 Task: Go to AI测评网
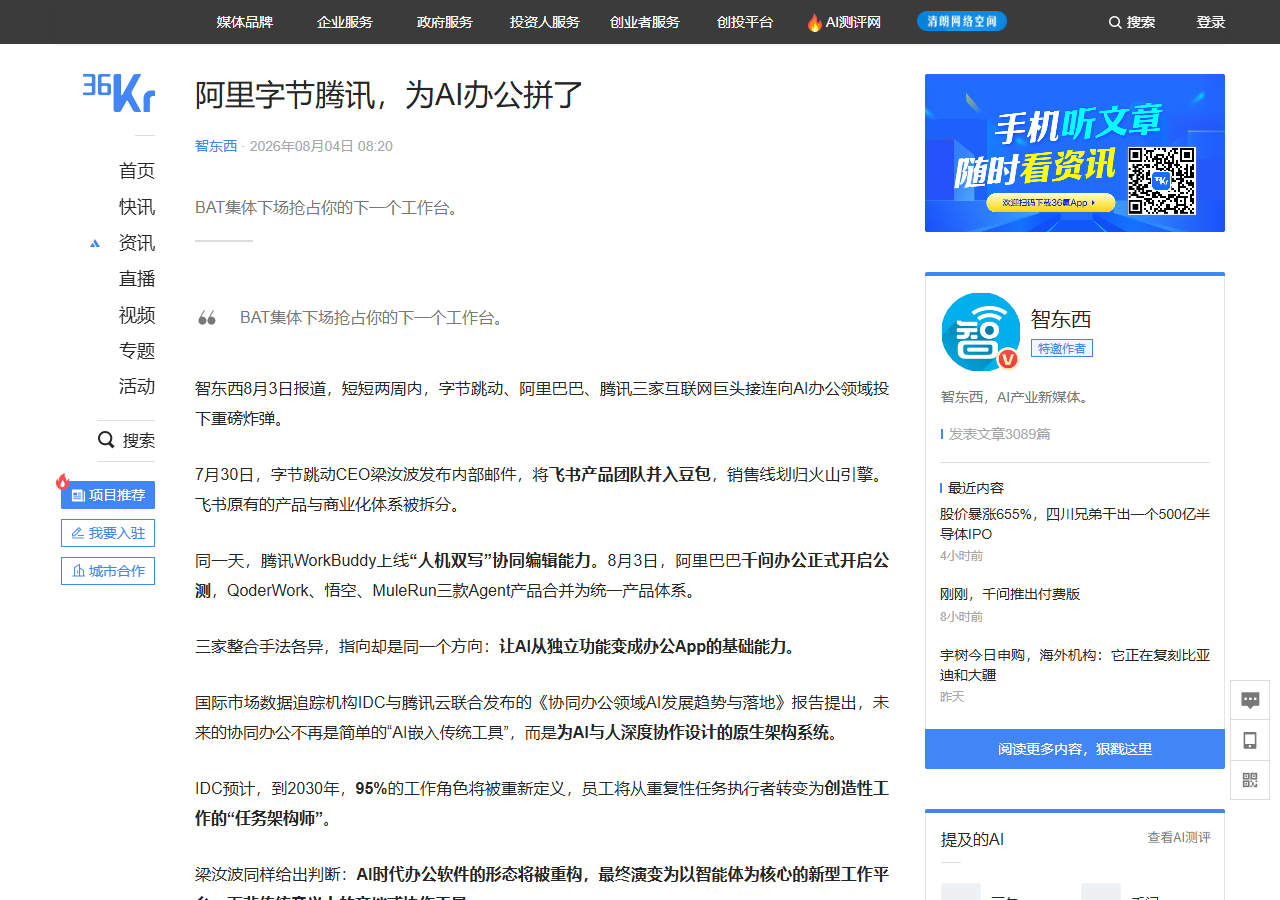[853, 22]
